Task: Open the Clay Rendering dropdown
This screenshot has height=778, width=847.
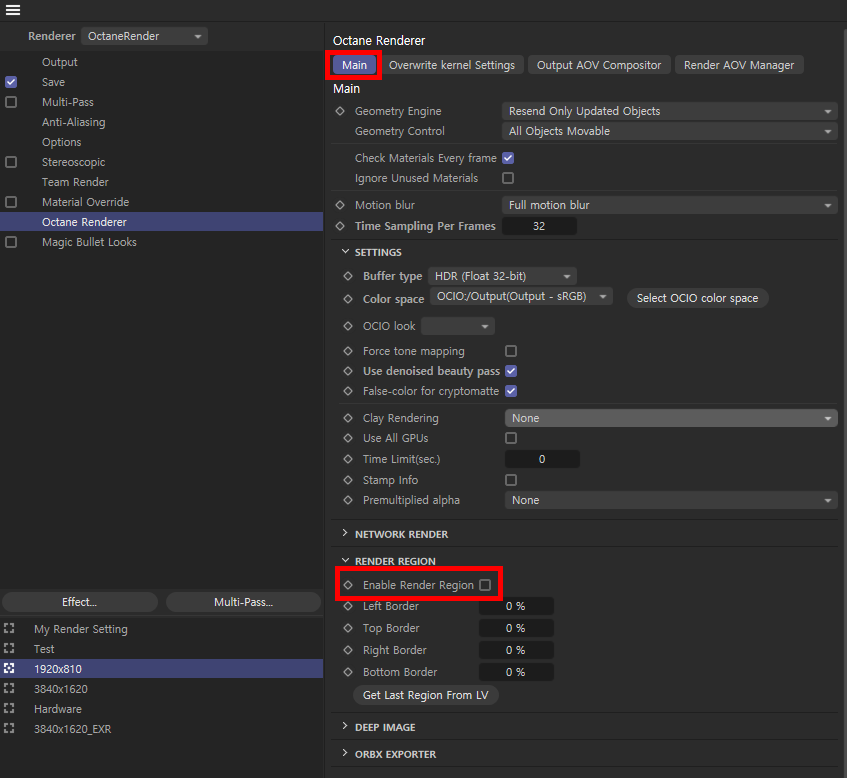Action: point(671,418)
